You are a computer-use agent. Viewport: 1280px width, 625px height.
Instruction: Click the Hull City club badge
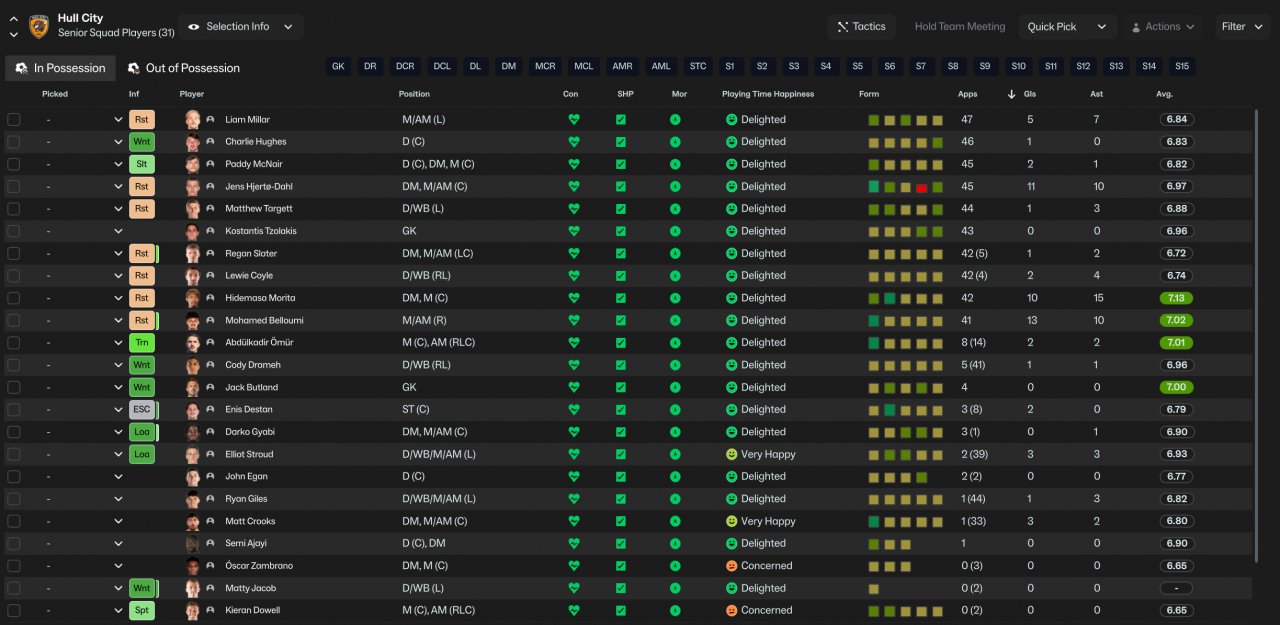point(39,27)
